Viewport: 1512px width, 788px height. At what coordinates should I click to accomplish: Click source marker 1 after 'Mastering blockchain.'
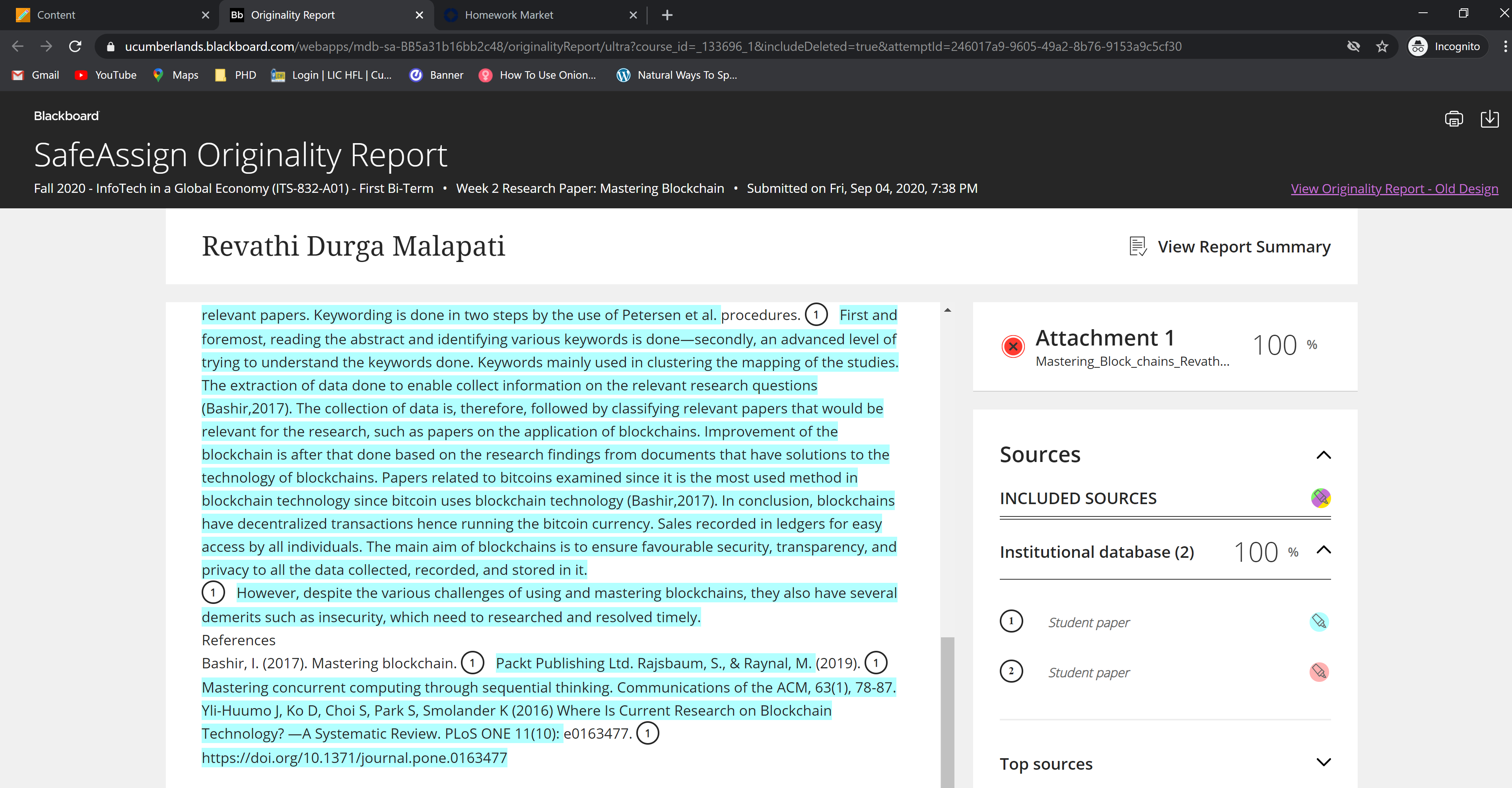tap(472, 663)
